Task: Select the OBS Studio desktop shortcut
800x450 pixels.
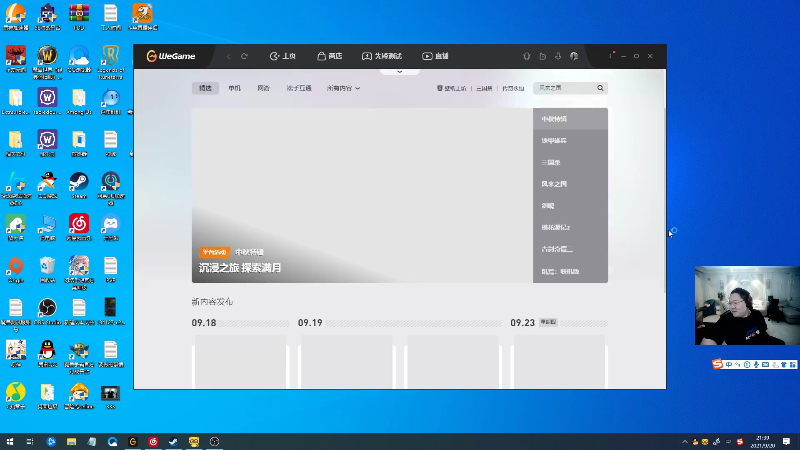Action: (x=47, y=312)
